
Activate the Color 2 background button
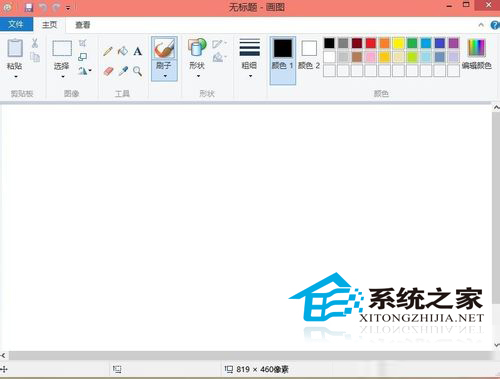point(309,55)
